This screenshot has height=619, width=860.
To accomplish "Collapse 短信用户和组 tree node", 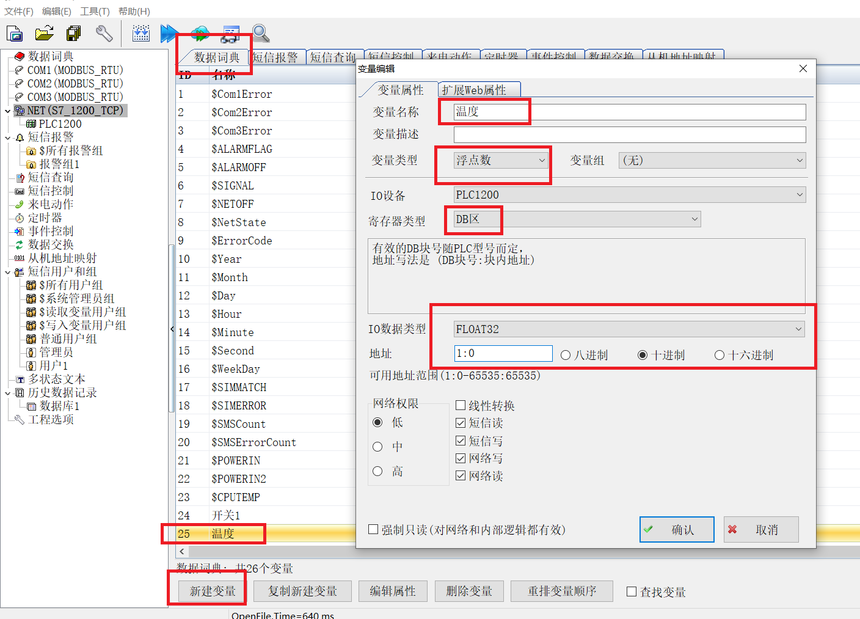I will pyautogui.click(x=8, y=271).
